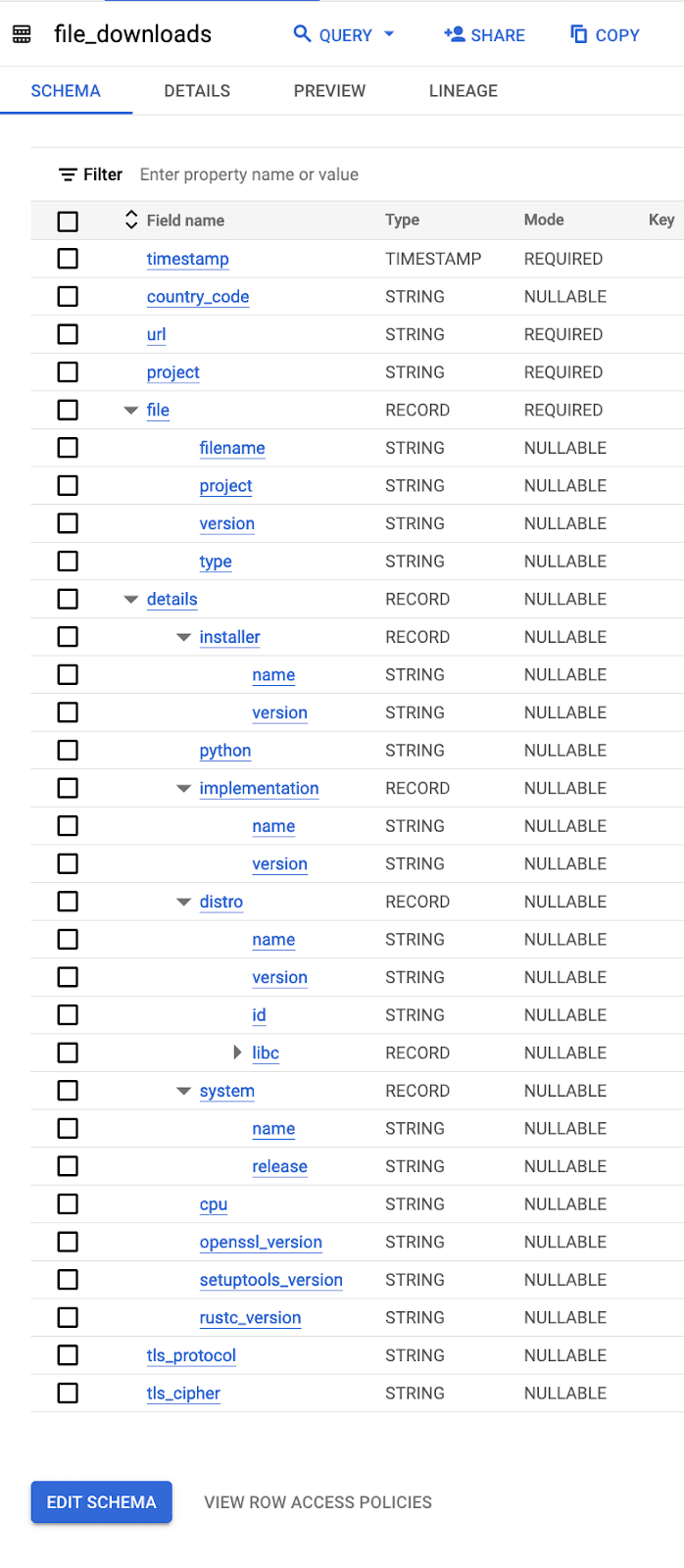
Task: Switch to the Preview tab
Action: (x=329, y=91)
